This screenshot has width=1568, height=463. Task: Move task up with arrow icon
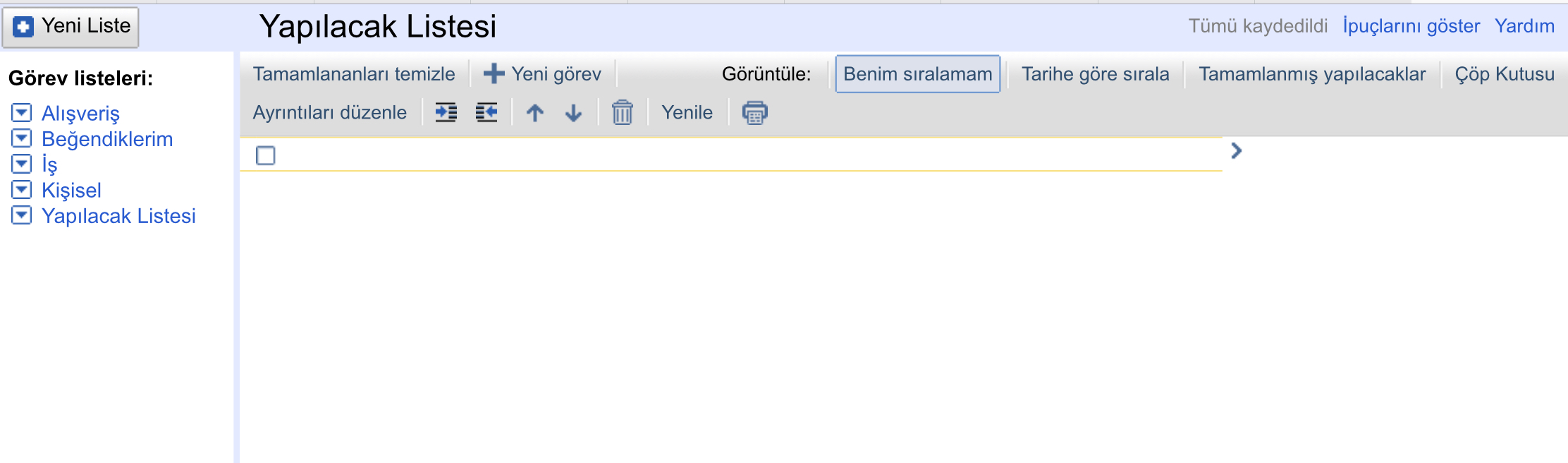[x=535, y=113]
